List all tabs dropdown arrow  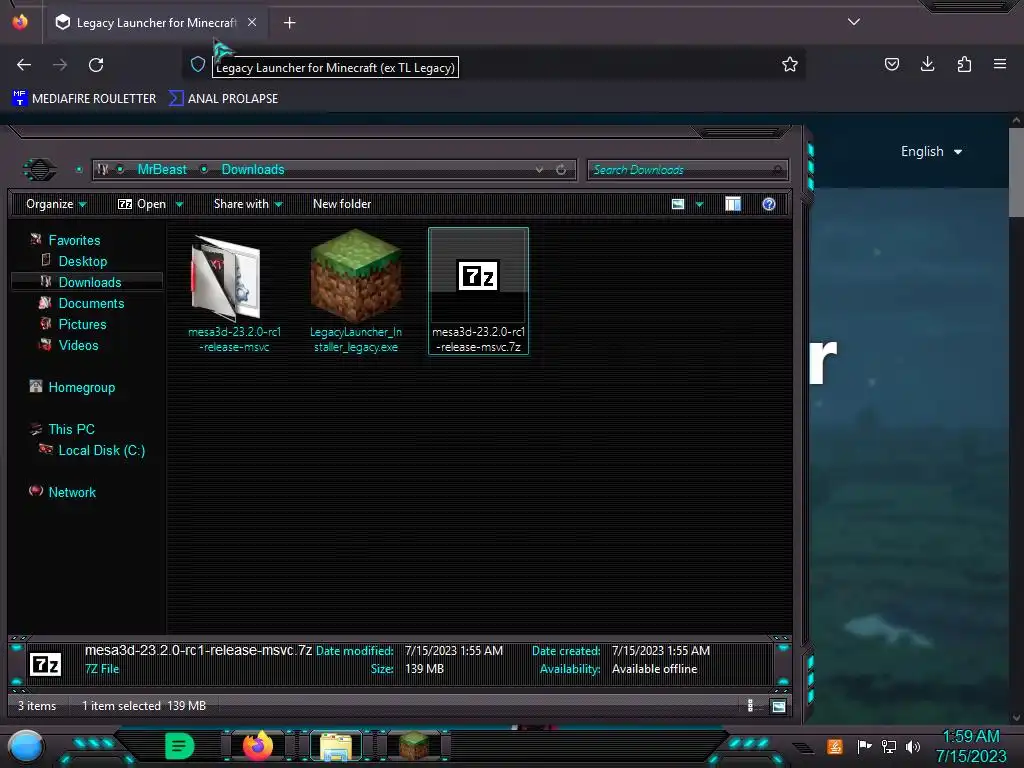point(854,22)
